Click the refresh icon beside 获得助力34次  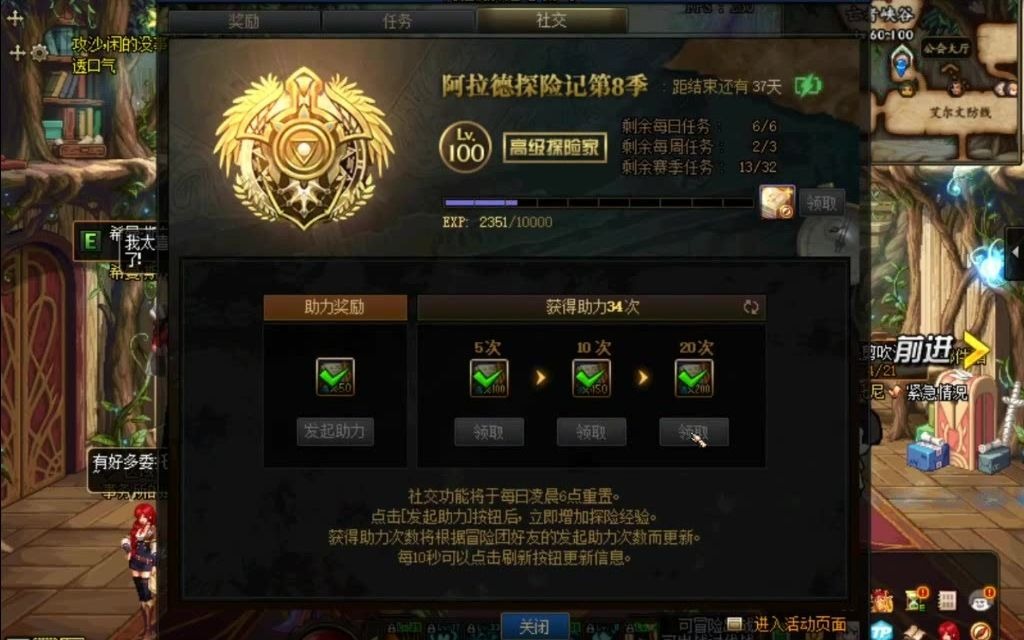(x=751, y=307)
